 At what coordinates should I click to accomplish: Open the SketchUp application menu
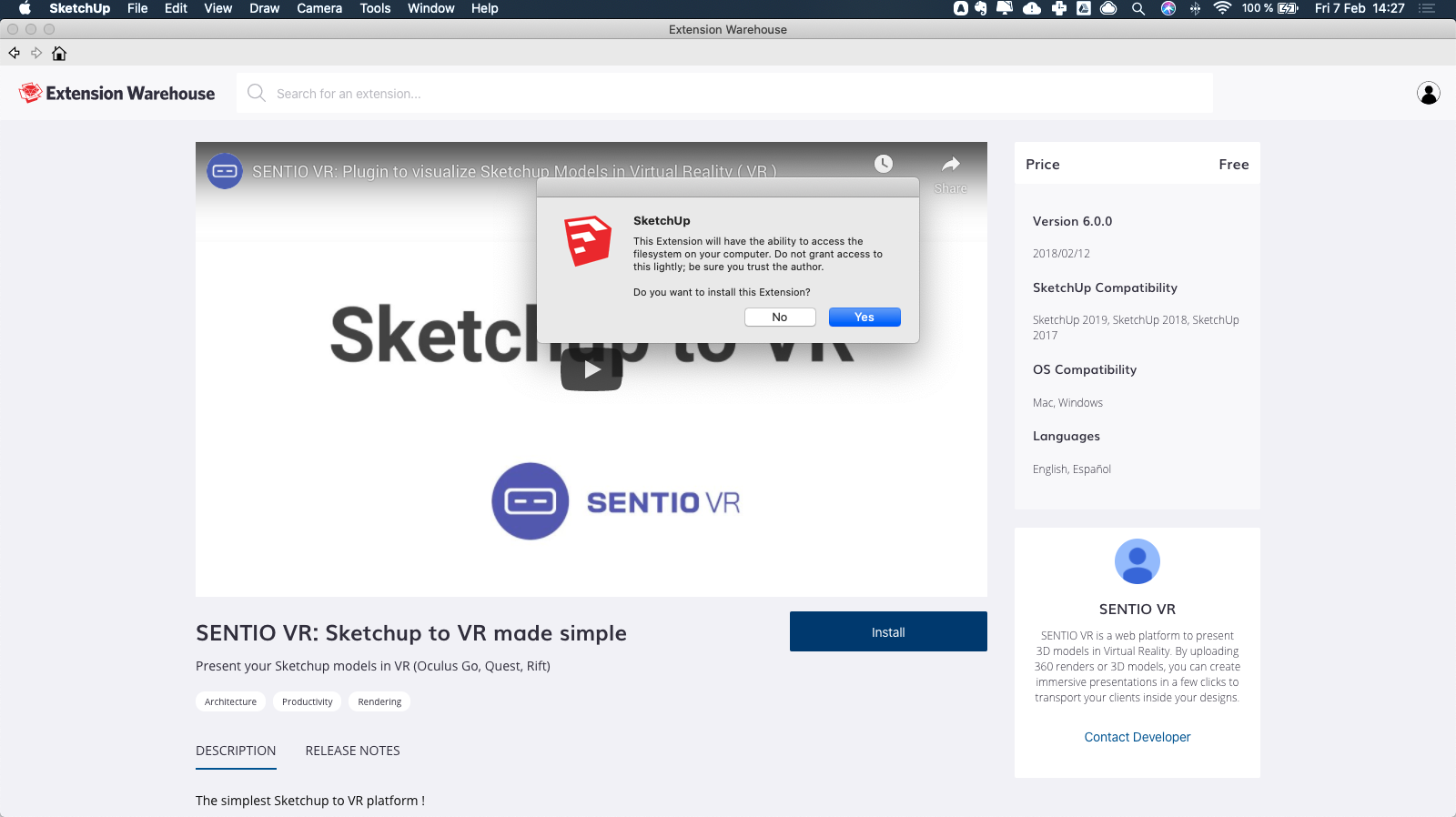pyautogui.click(x=79, y=8)
